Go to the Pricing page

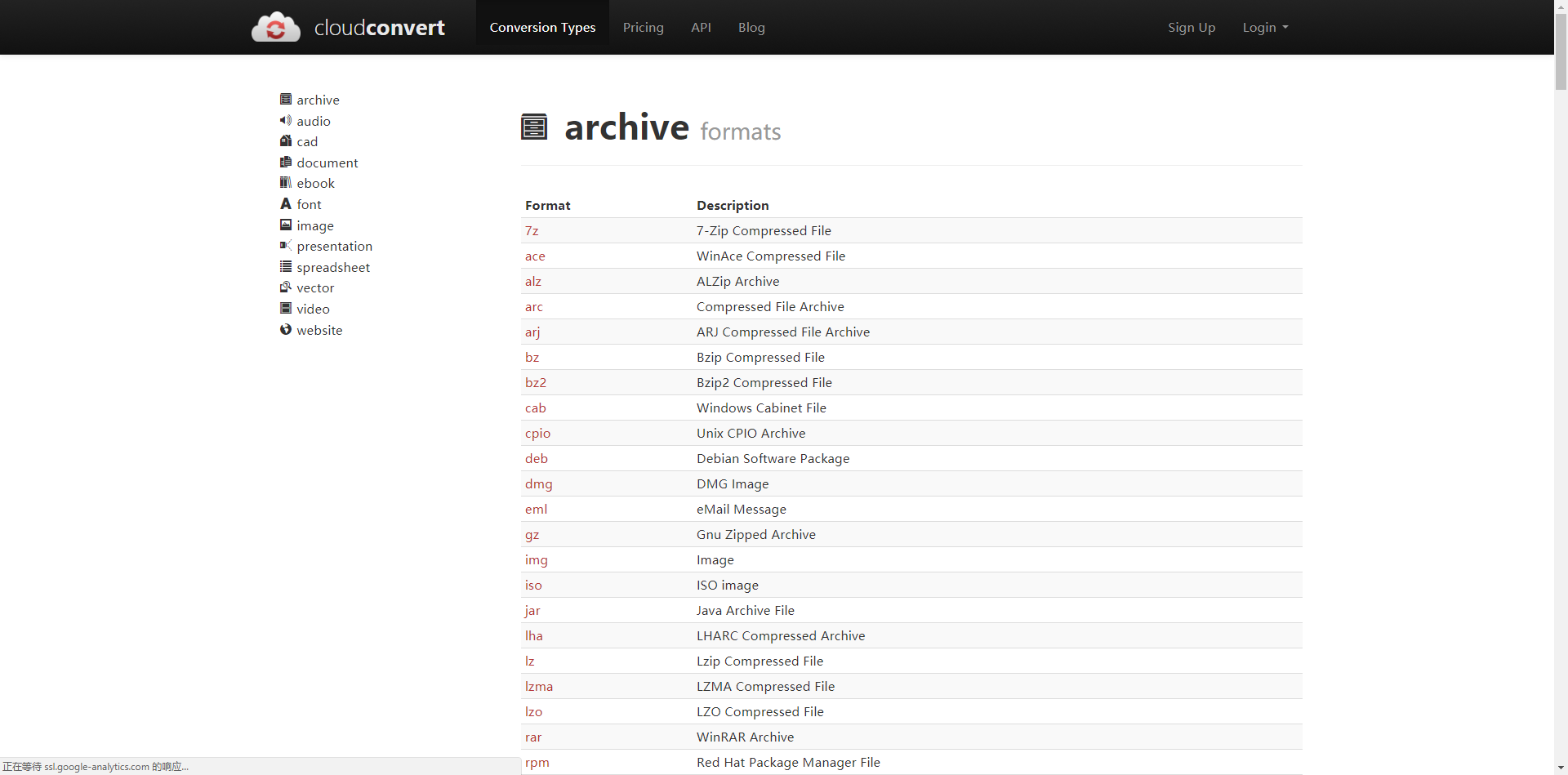tap(644, 27)
